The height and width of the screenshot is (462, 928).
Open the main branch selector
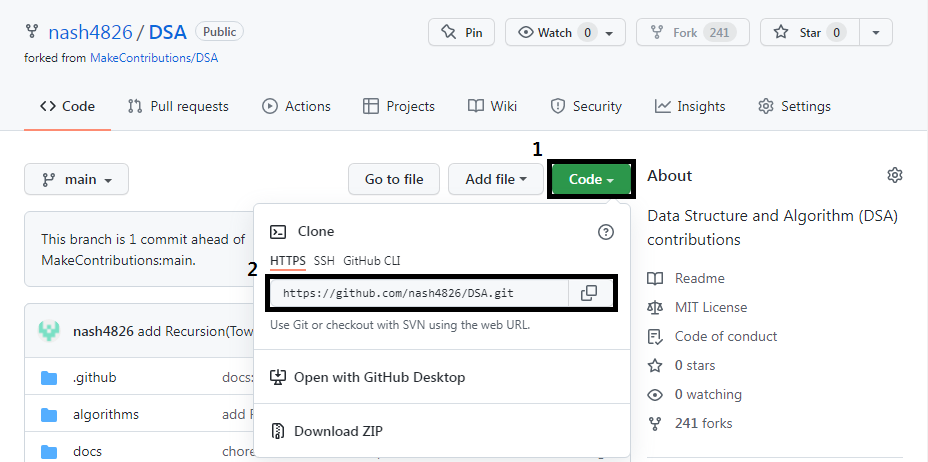point(76,179)
